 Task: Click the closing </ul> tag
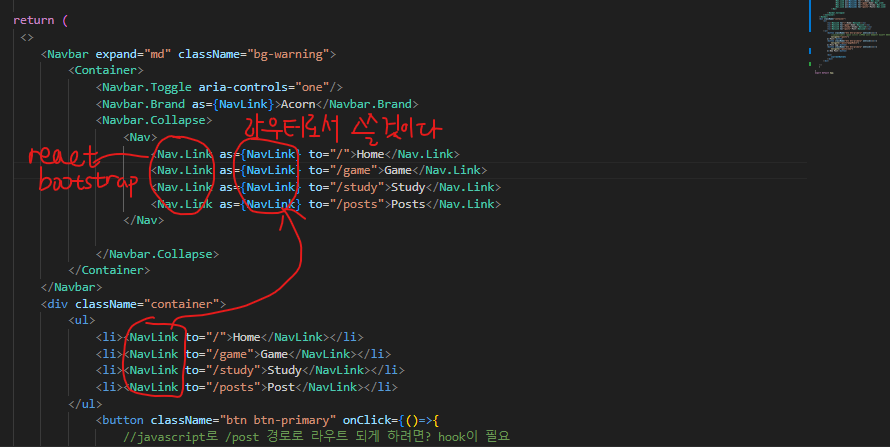[x=85, y=404]
